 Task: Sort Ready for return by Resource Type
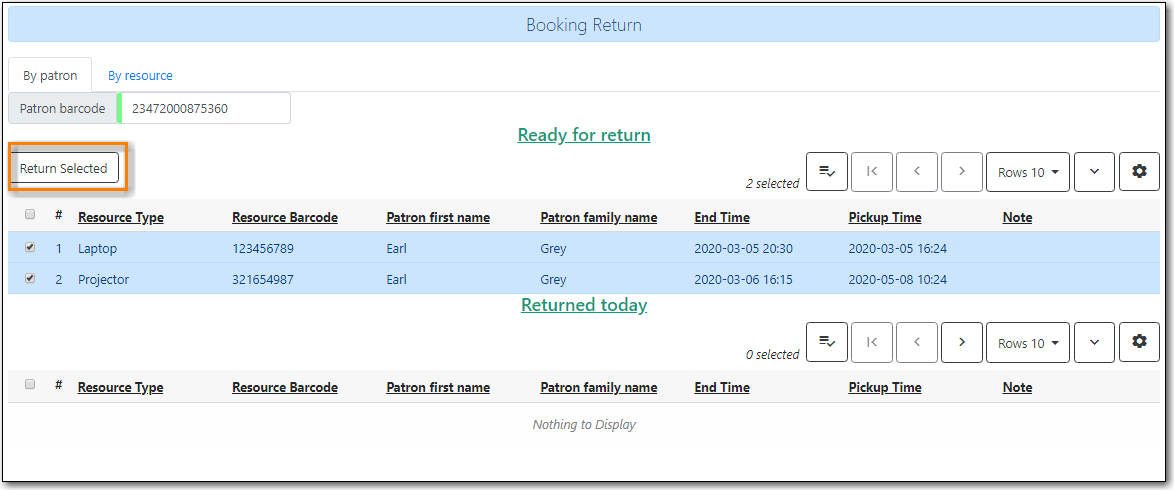point(121,218)
